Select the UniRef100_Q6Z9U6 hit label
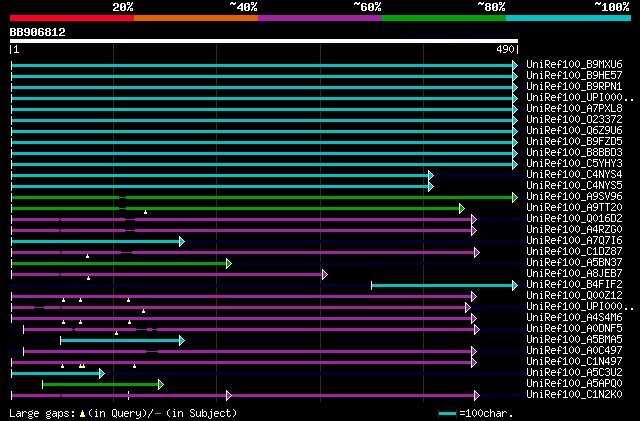The height and width of the screenshot is (421, 640). 574,131
